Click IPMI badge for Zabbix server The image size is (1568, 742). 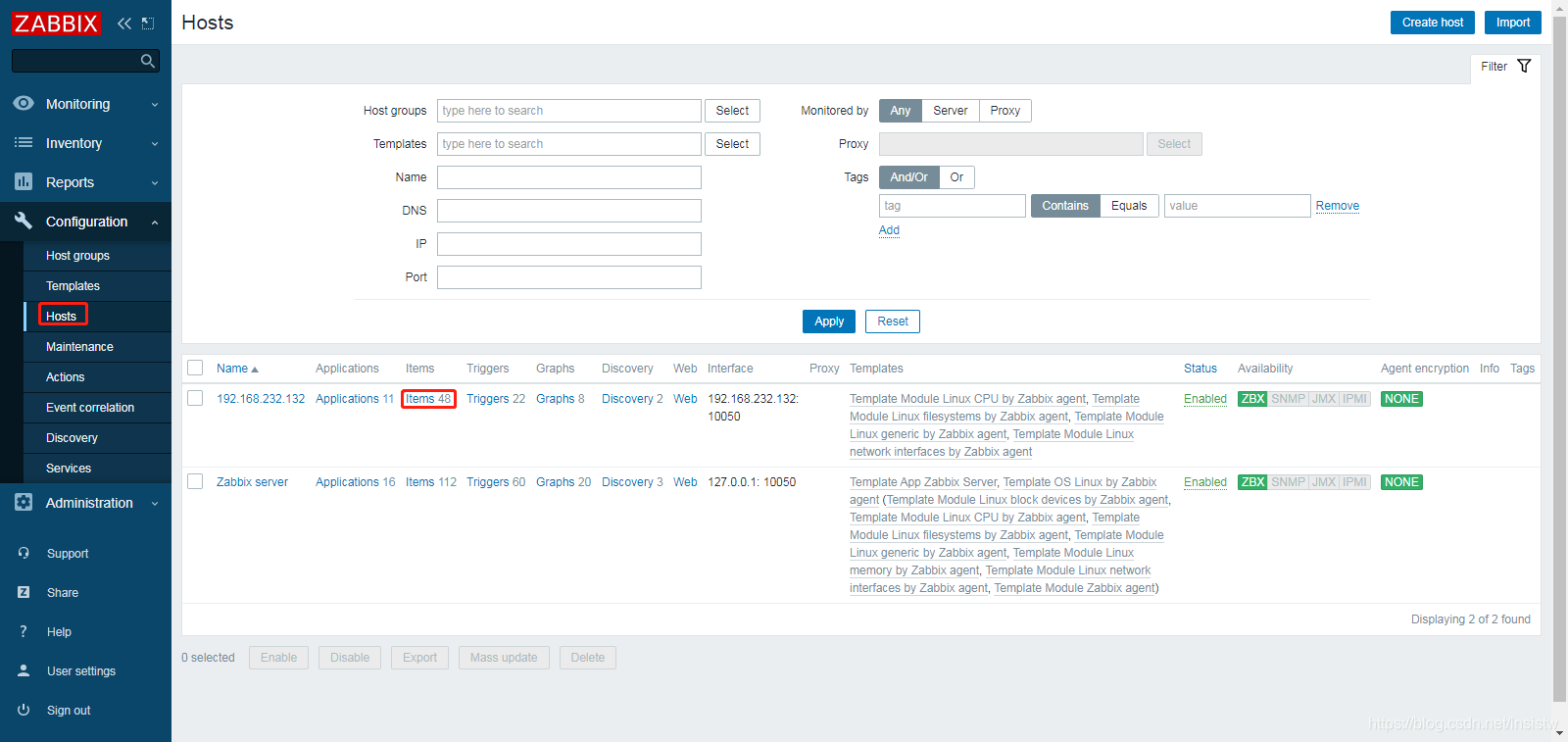pos(1354,482)
